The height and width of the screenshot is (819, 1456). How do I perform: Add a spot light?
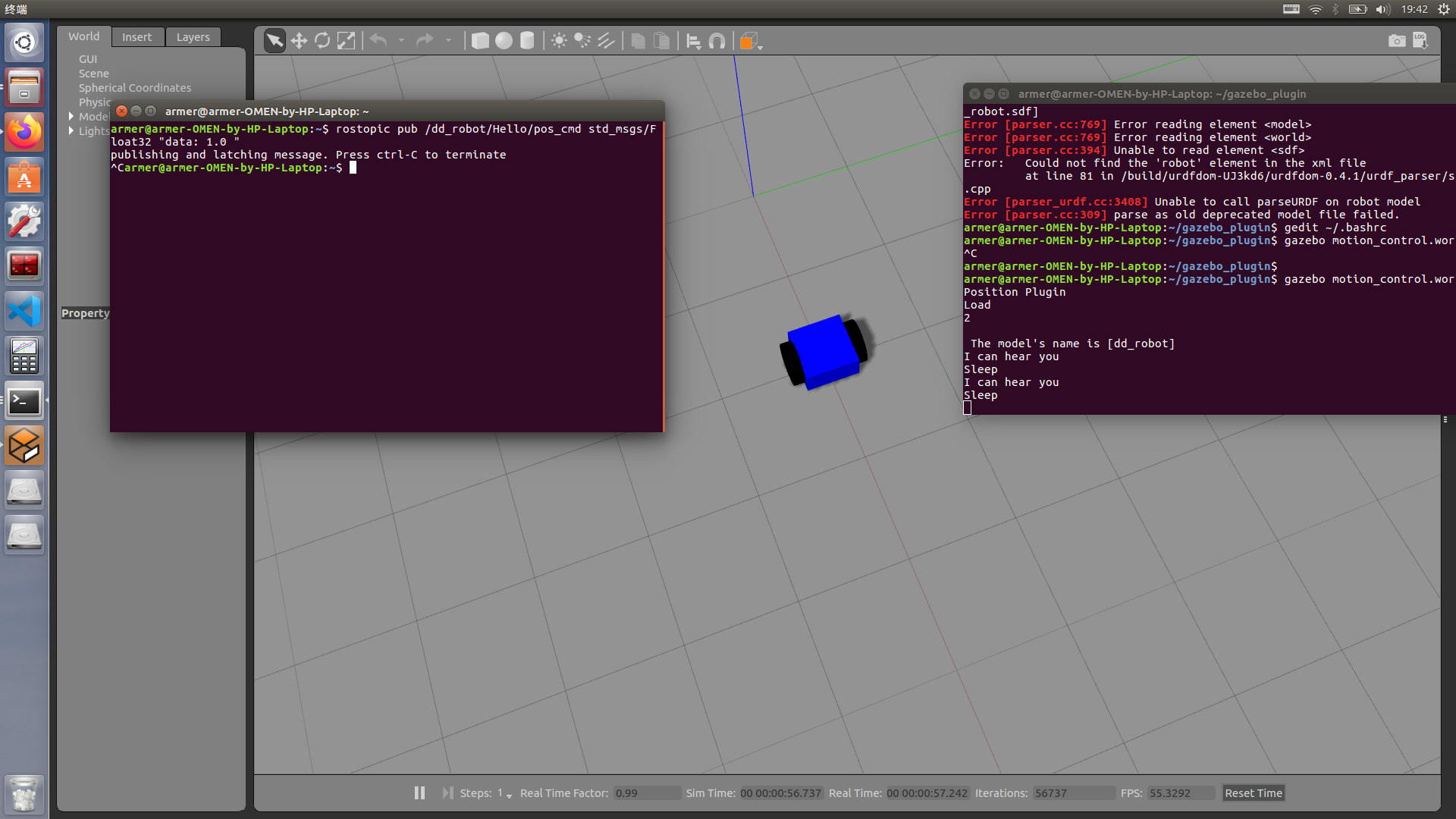tap(582, 41)
